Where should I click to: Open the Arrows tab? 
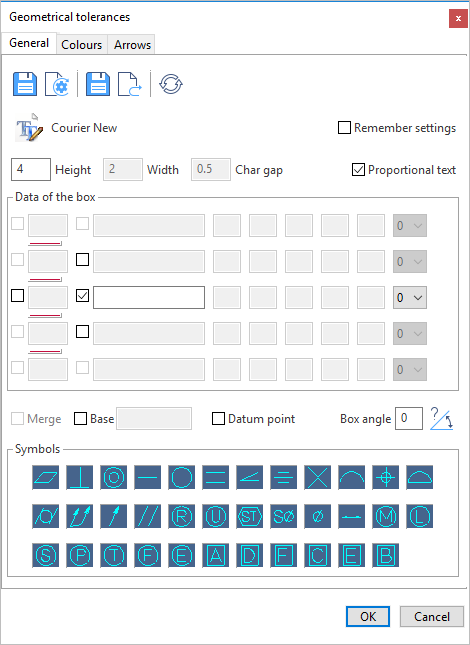click(x=132, y=44)
